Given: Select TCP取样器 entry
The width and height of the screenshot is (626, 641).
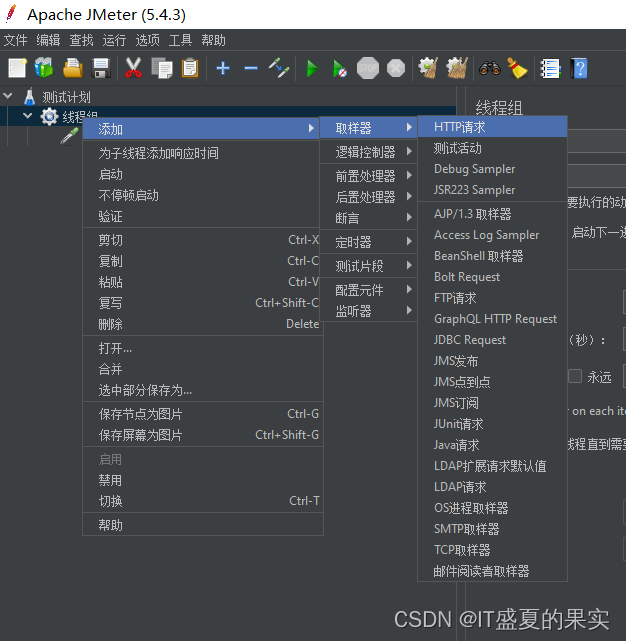Looking at the screenshot, I should (x=492, y=550).
